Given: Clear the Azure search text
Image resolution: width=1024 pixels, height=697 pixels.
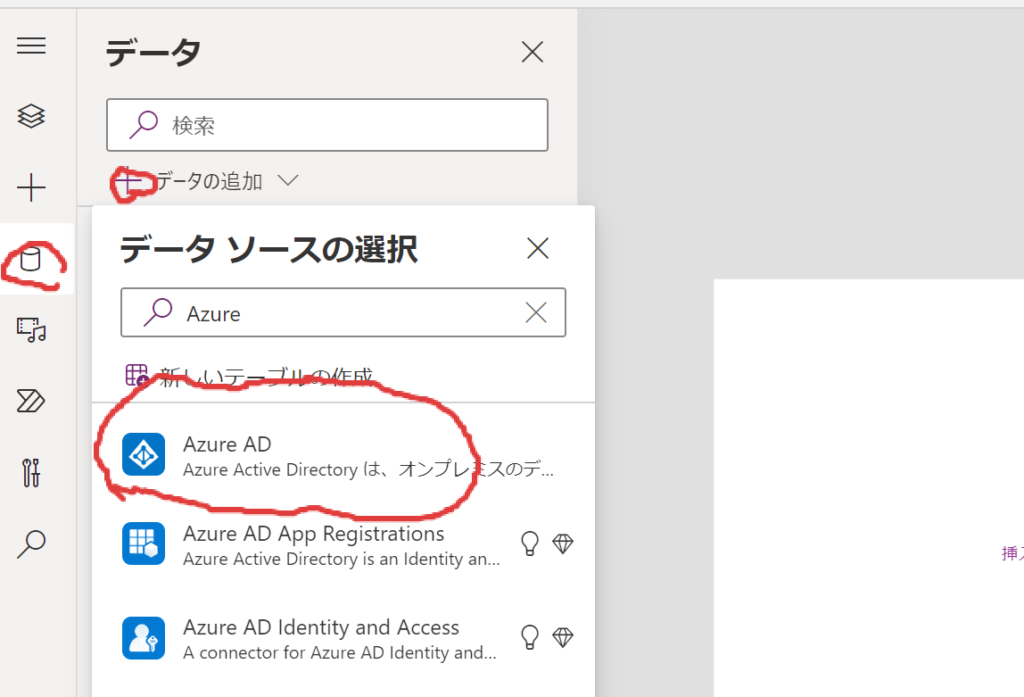Looking at the screenshot, I should (x=536, y=313).
